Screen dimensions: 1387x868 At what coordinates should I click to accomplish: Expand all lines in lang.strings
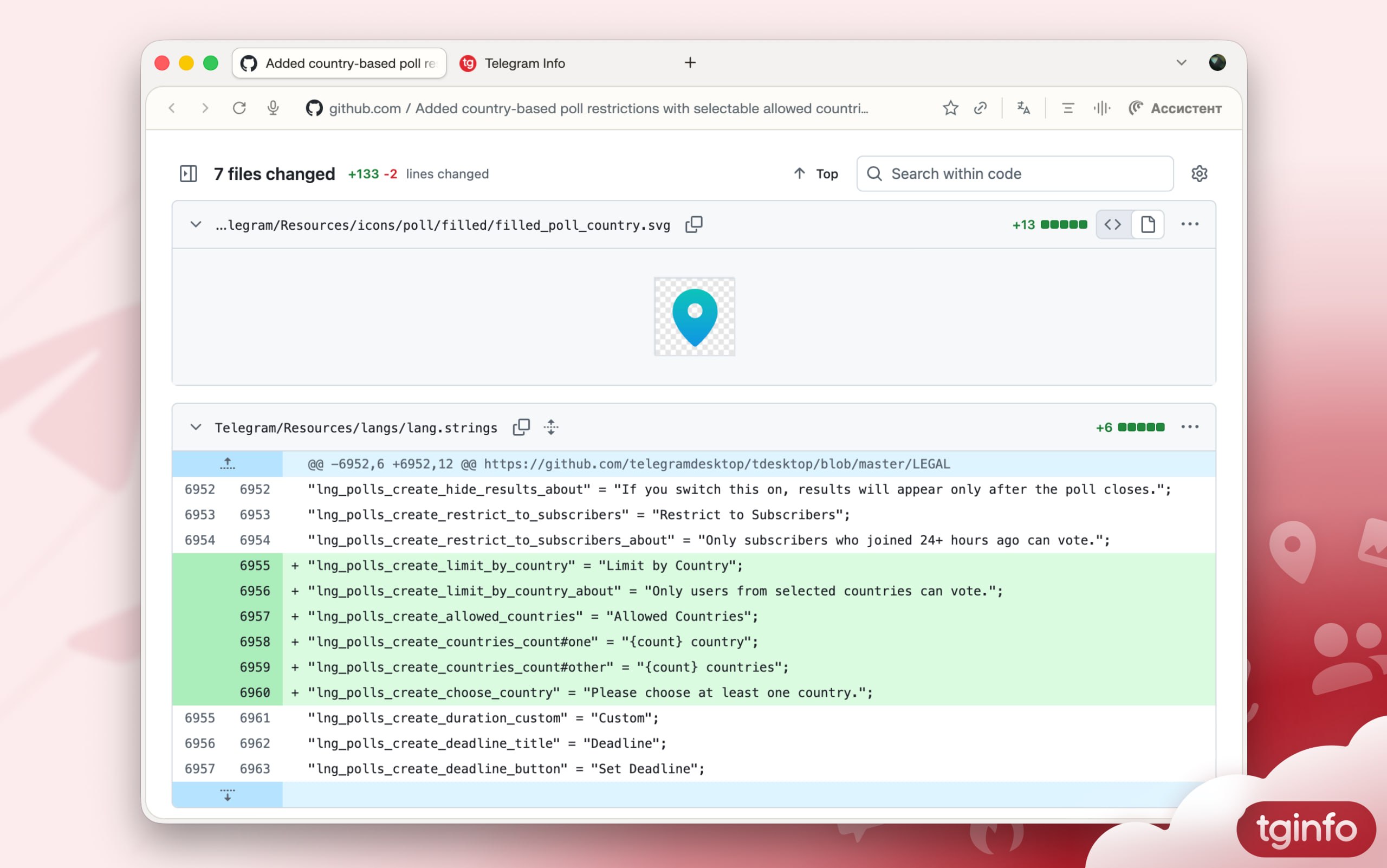click(x=551, y=427)
